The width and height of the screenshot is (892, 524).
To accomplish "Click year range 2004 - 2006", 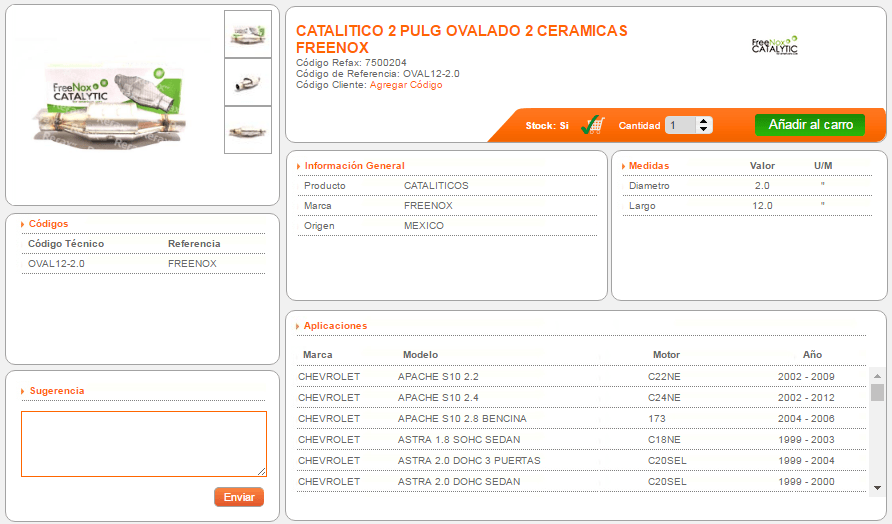I will pos(806,419).
